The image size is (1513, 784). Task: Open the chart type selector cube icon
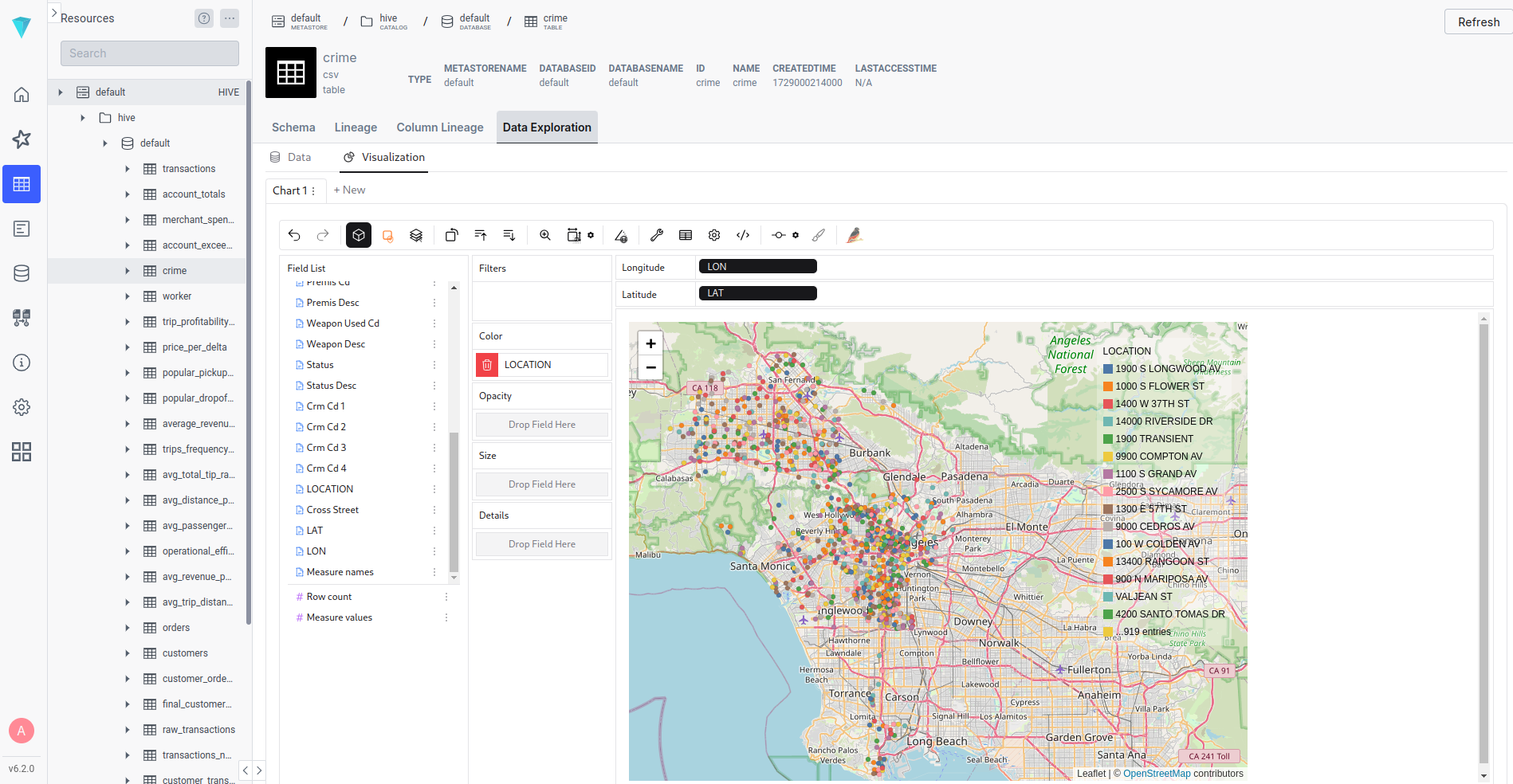tap(358, 235)
